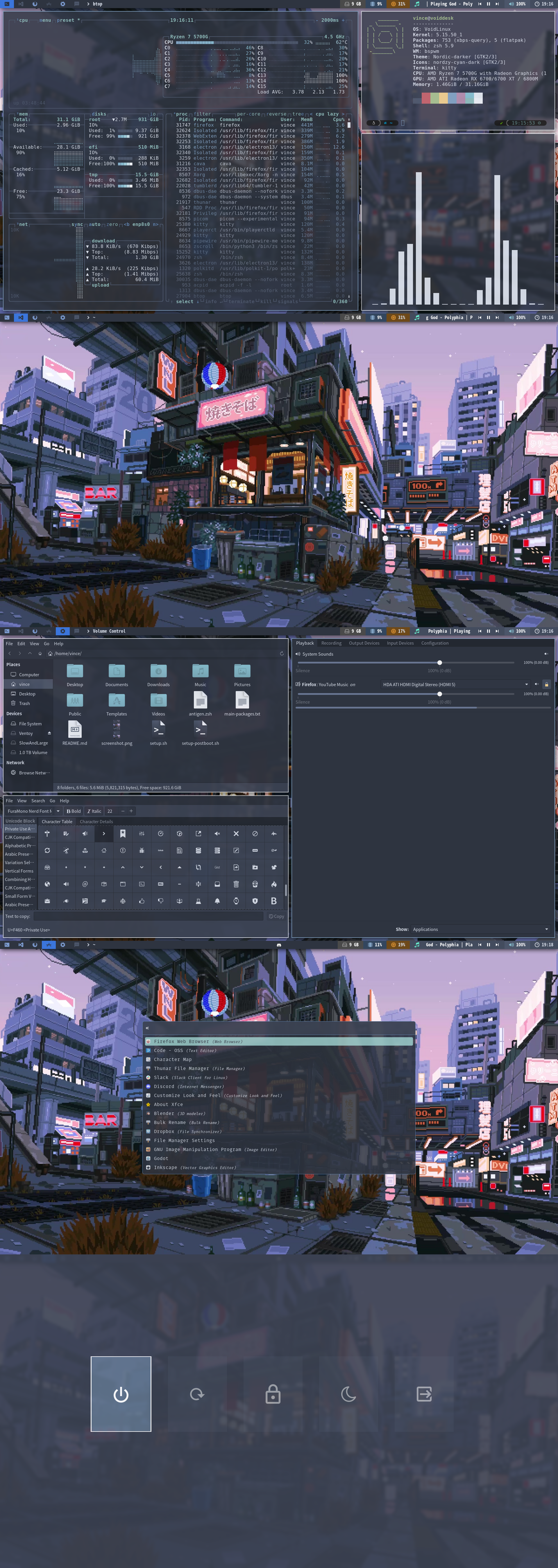Toggle the lock channels button for Firefox
The image size is (558, 1568).
click(x=546, y=684)
